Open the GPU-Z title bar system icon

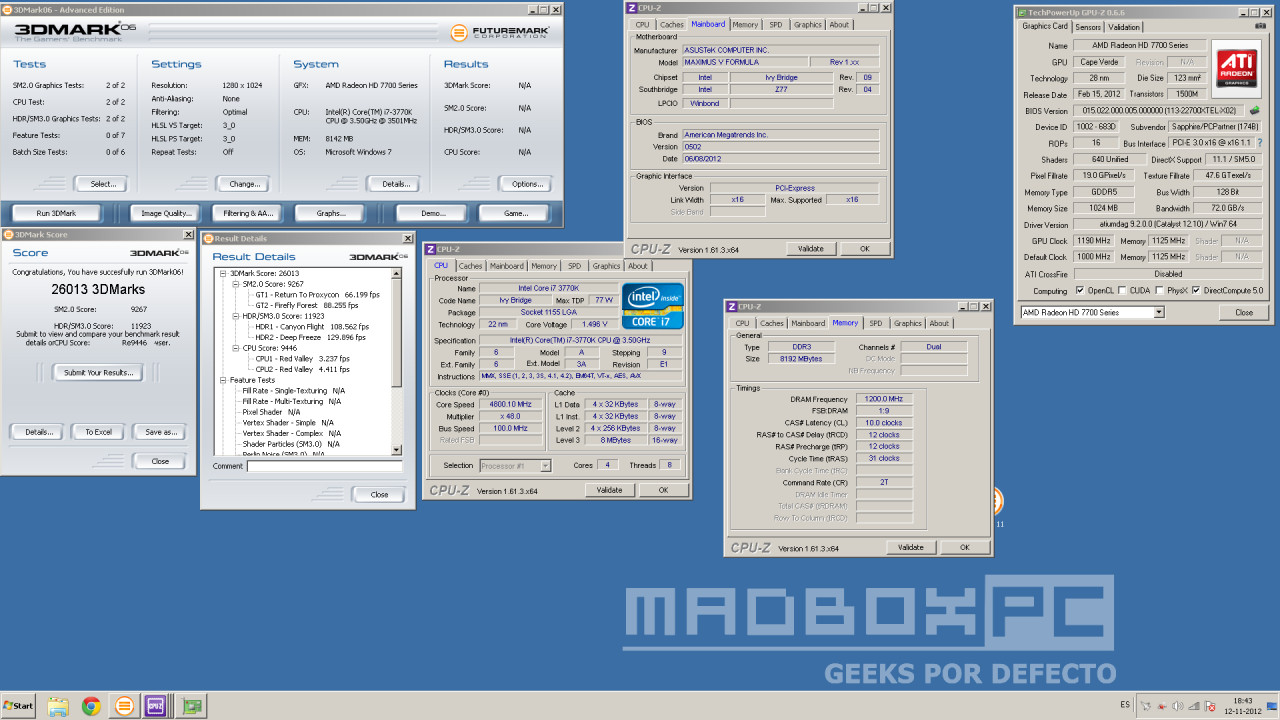(1020, 12)
